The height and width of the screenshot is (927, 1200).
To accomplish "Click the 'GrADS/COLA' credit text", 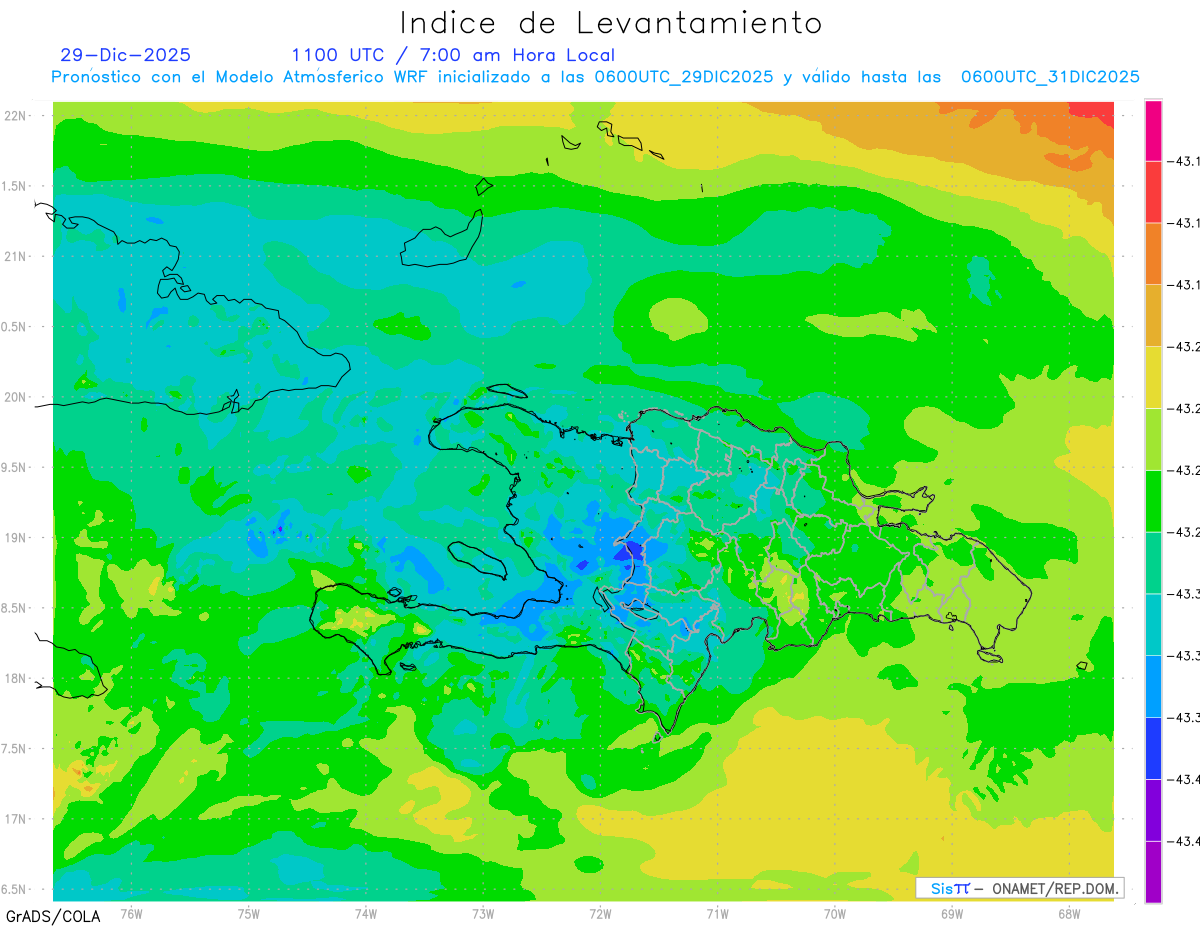I will tap(52, 916).
